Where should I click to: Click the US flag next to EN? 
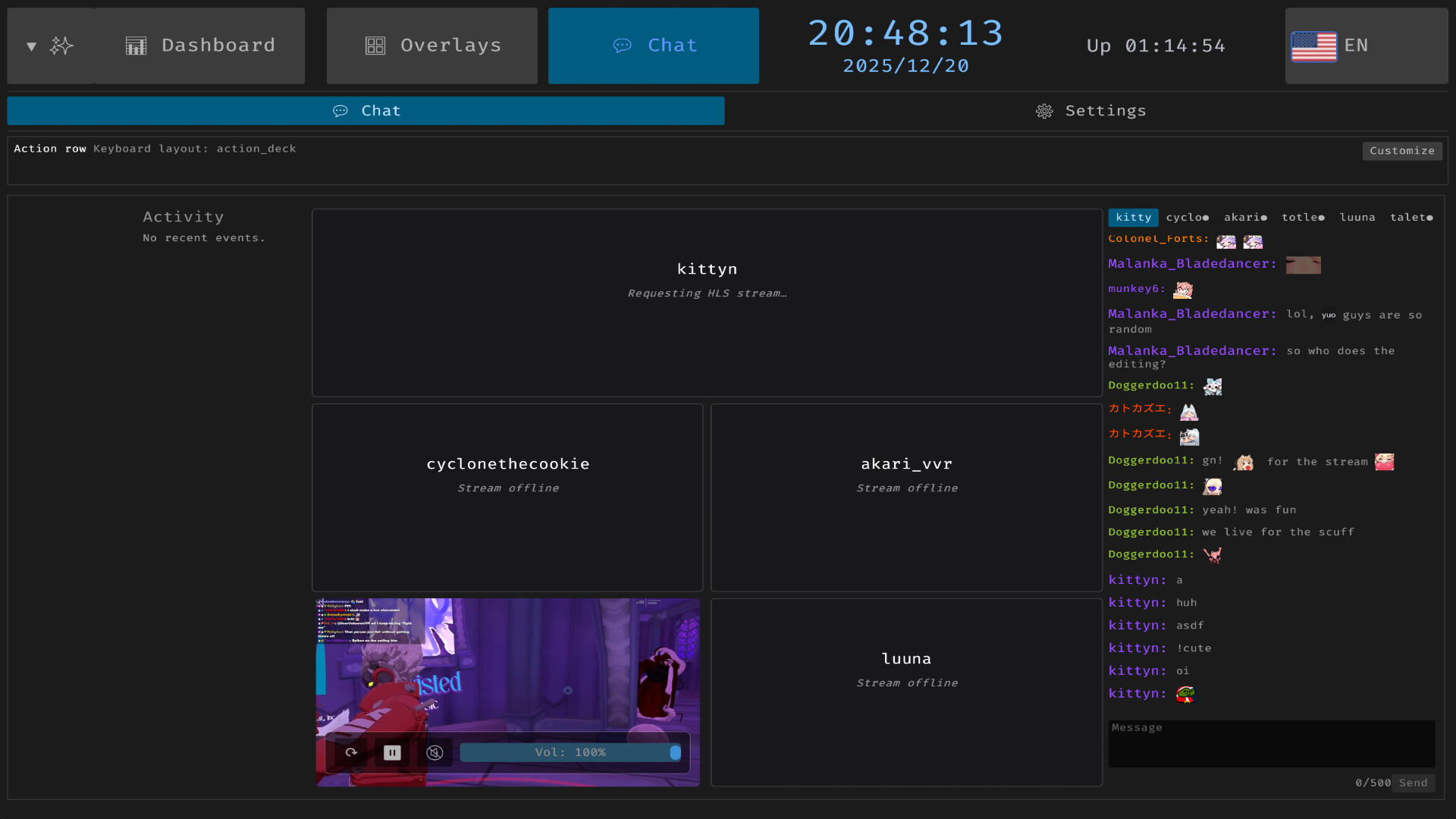(1314, 45)
